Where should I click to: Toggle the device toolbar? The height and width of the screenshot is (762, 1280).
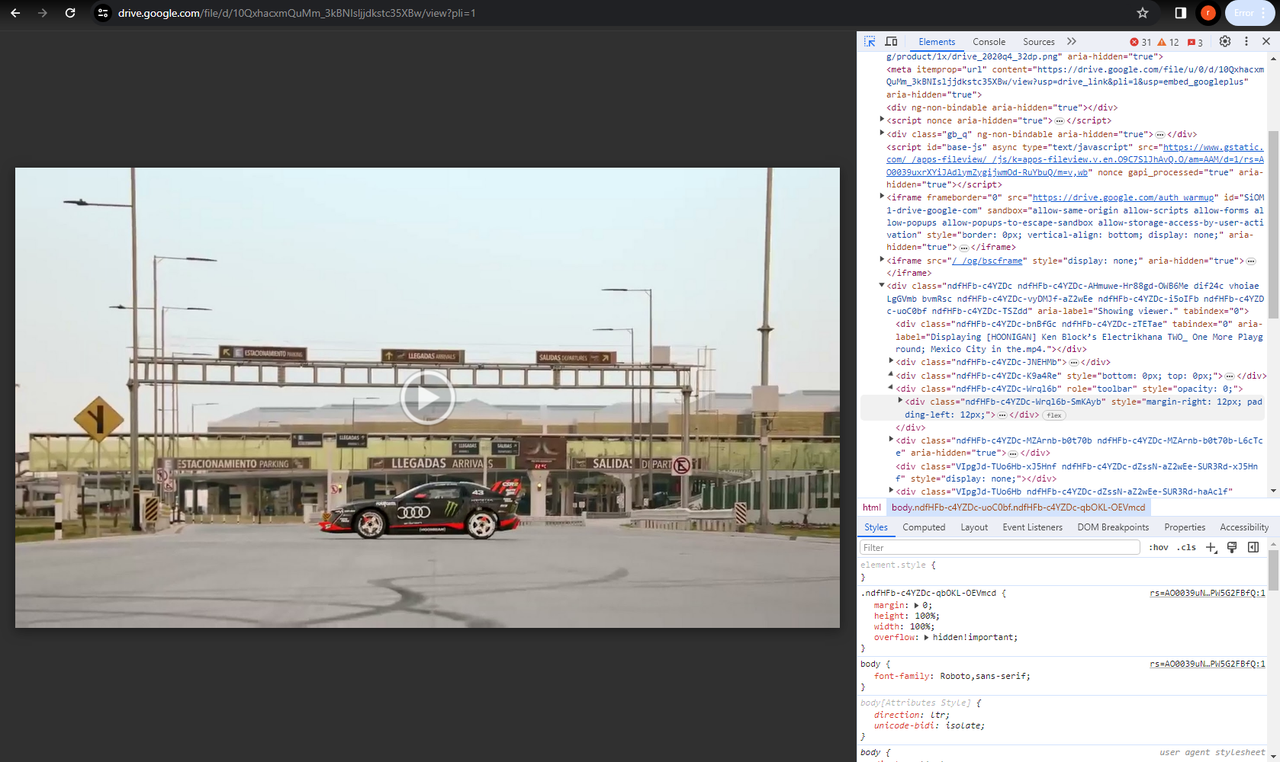coord(891,41)
